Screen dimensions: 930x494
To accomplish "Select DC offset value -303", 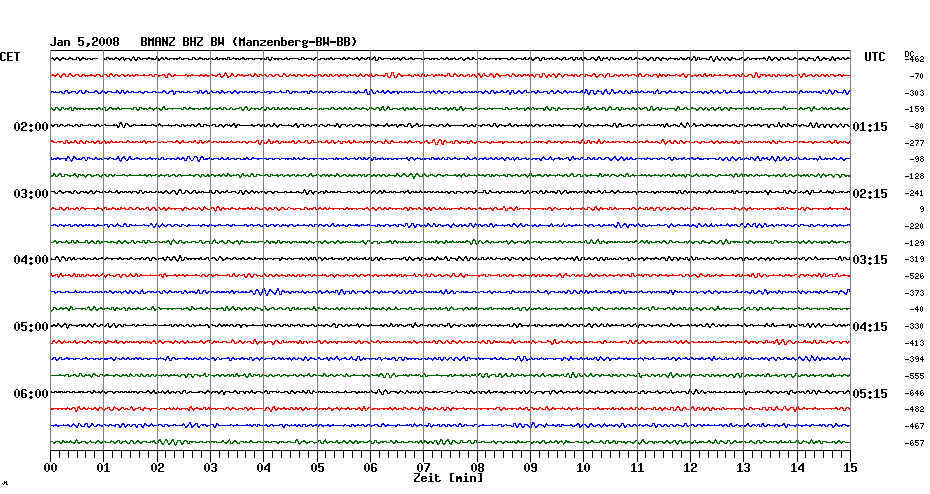I will pyautogui.click(x=915, y=93).
